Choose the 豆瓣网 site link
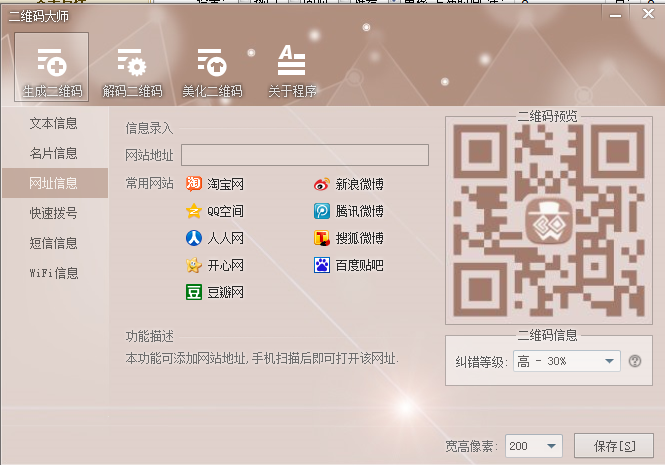The width and height of the screenshot is (665, 465). click(x=225, y=292)
